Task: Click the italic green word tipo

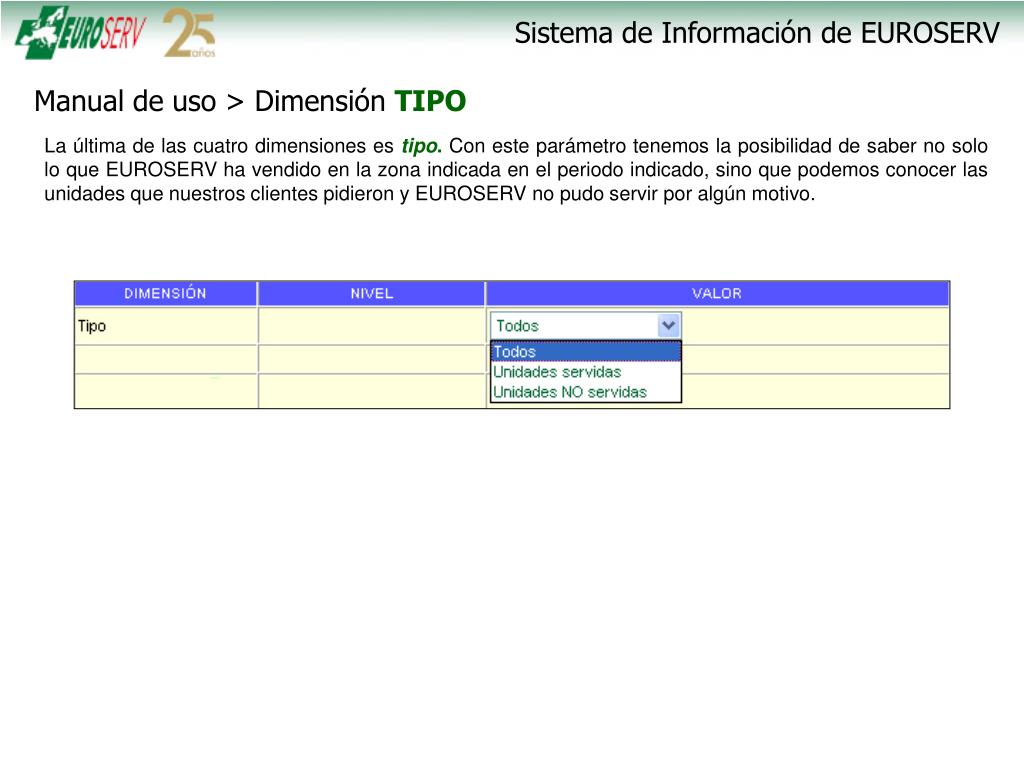Action: point(421,146)
